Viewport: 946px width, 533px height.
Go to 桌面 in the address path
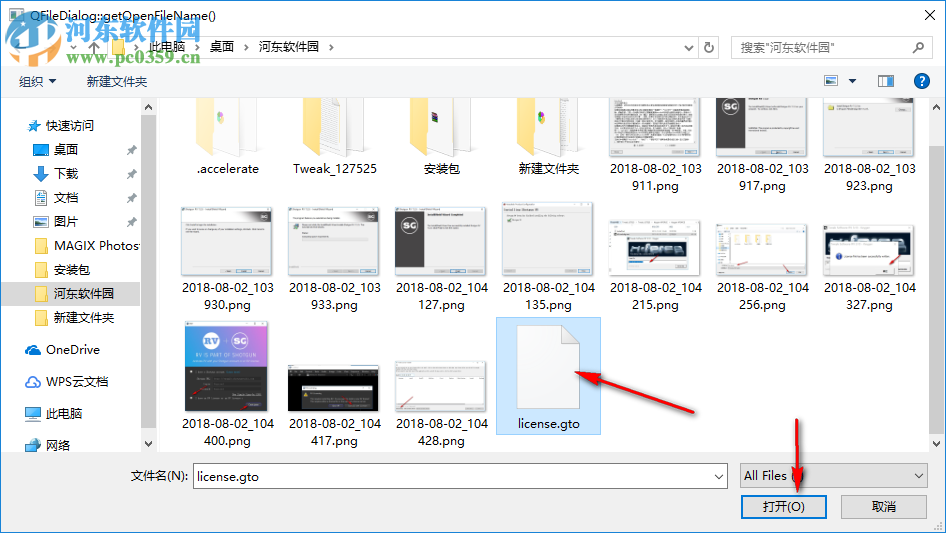(x=221, y=47)
